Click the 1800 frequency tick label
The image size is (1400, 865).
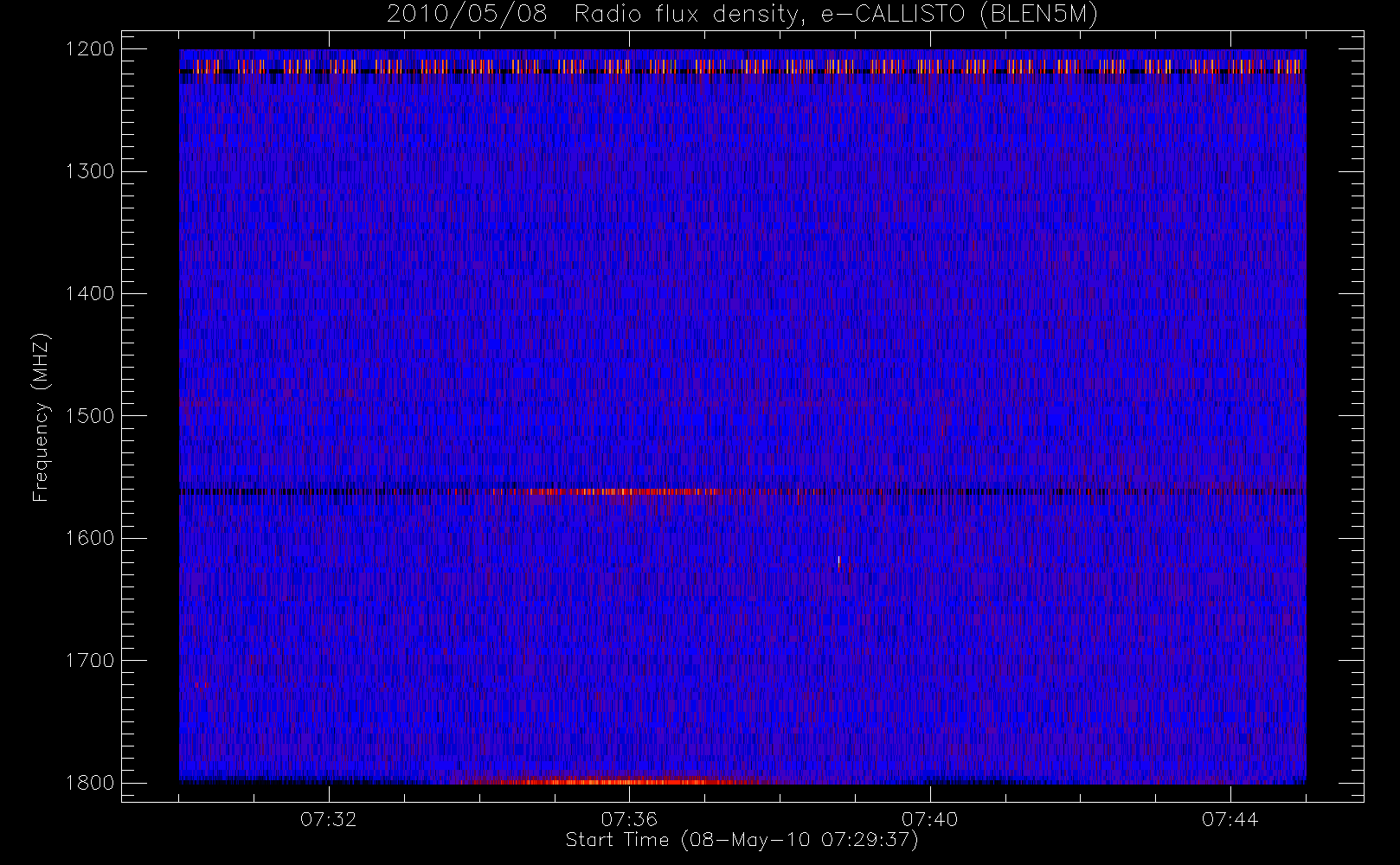pyautogui.click(x=90, y=783)
